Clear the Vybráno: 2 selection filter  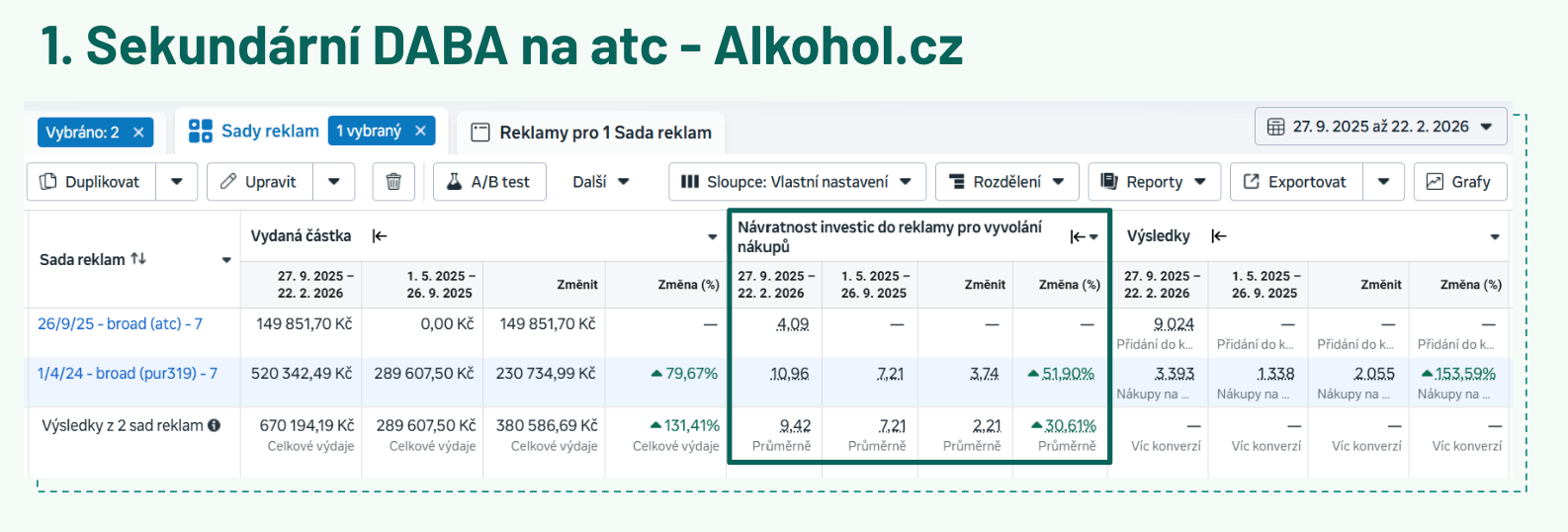point(138,133)
